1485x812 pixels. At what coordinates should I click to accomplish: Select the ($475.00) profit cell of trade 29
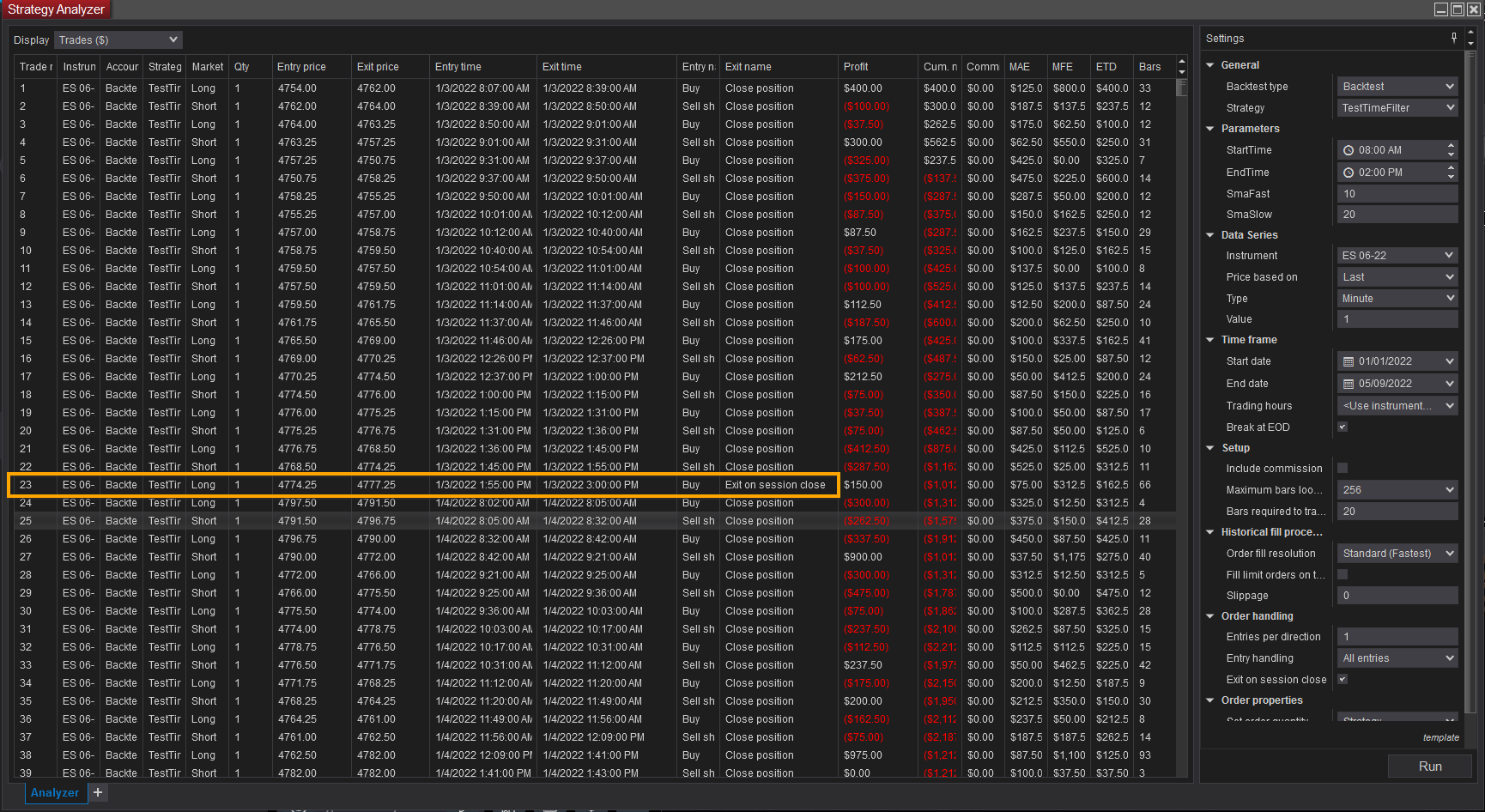point(877,593)
